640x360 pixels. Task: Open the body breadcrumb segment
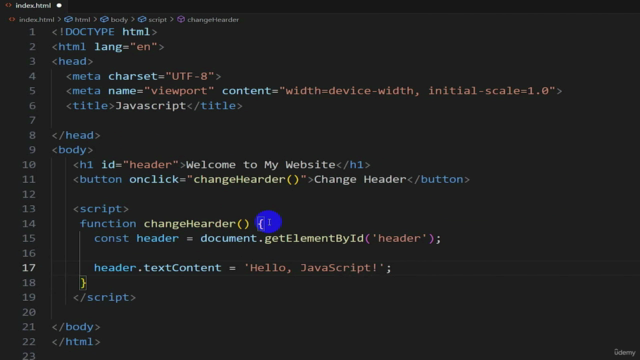119,19
